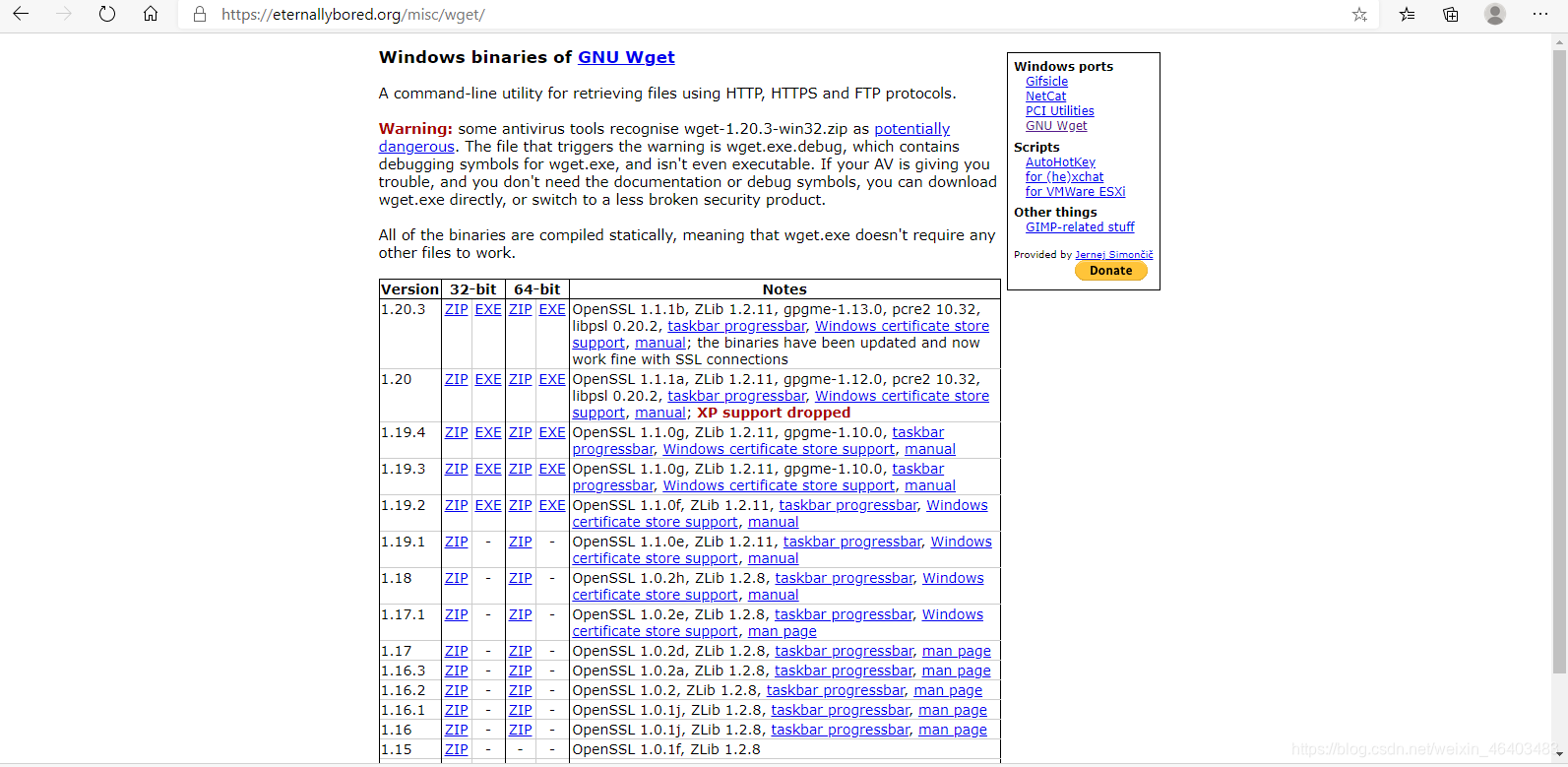Download 1.20.3 64-bit ZIP
Viewport: 1568px width, 767px height.
(x=520, y=309)
